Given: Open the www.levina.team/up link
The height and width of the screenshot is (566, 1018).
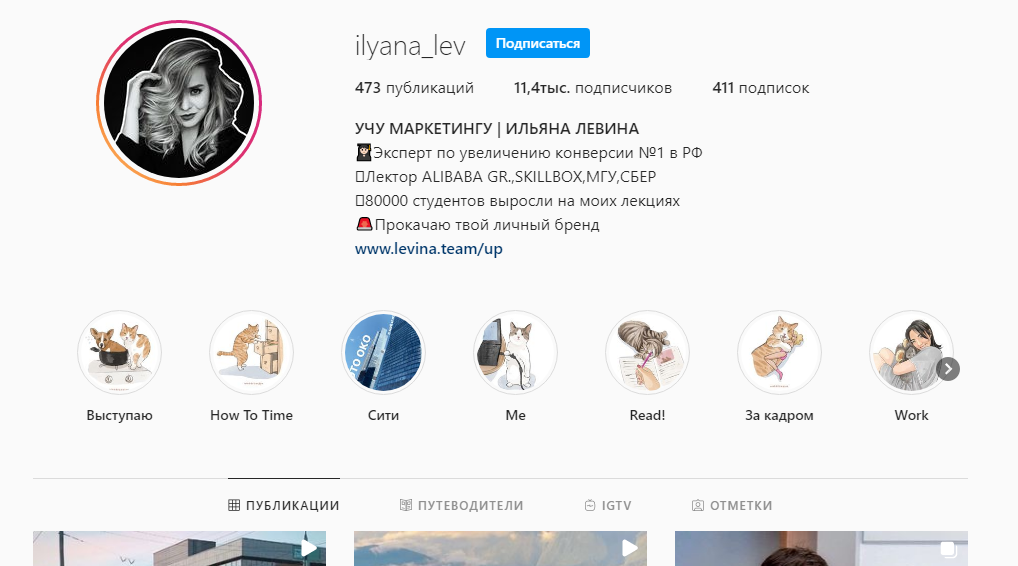Looking at the screenshot, I should tap(428, 249).
